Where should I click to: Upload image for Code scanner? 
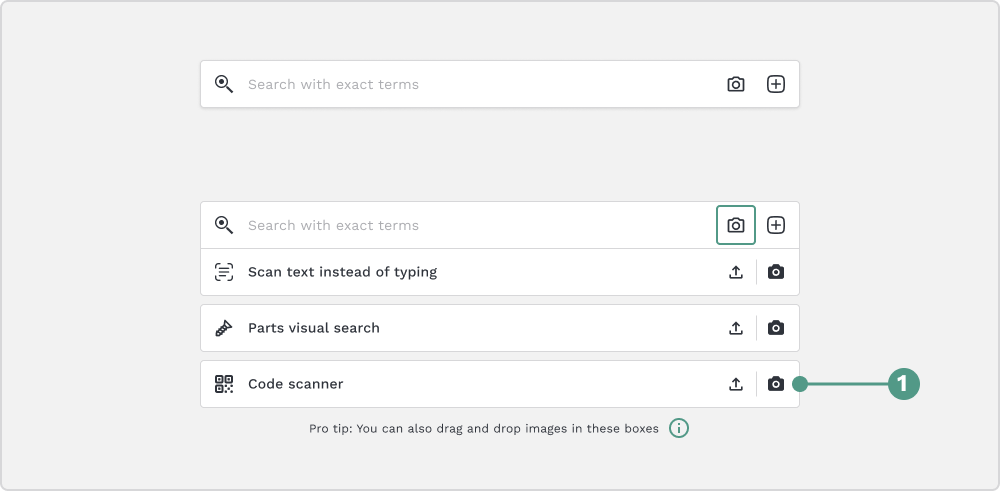[736, 384]
